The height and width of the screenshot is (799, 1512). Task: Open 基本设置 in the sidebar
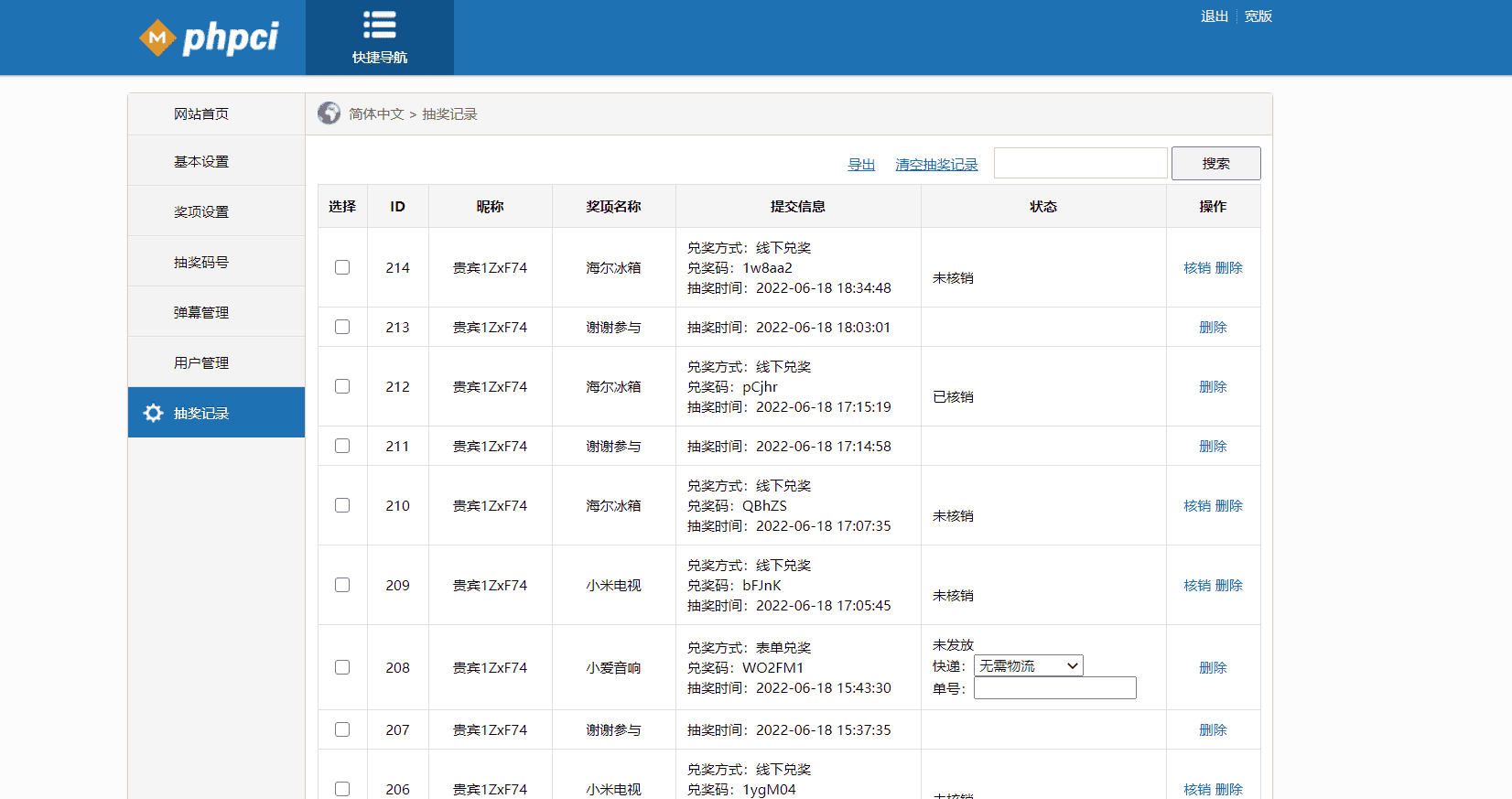[201, 161]
